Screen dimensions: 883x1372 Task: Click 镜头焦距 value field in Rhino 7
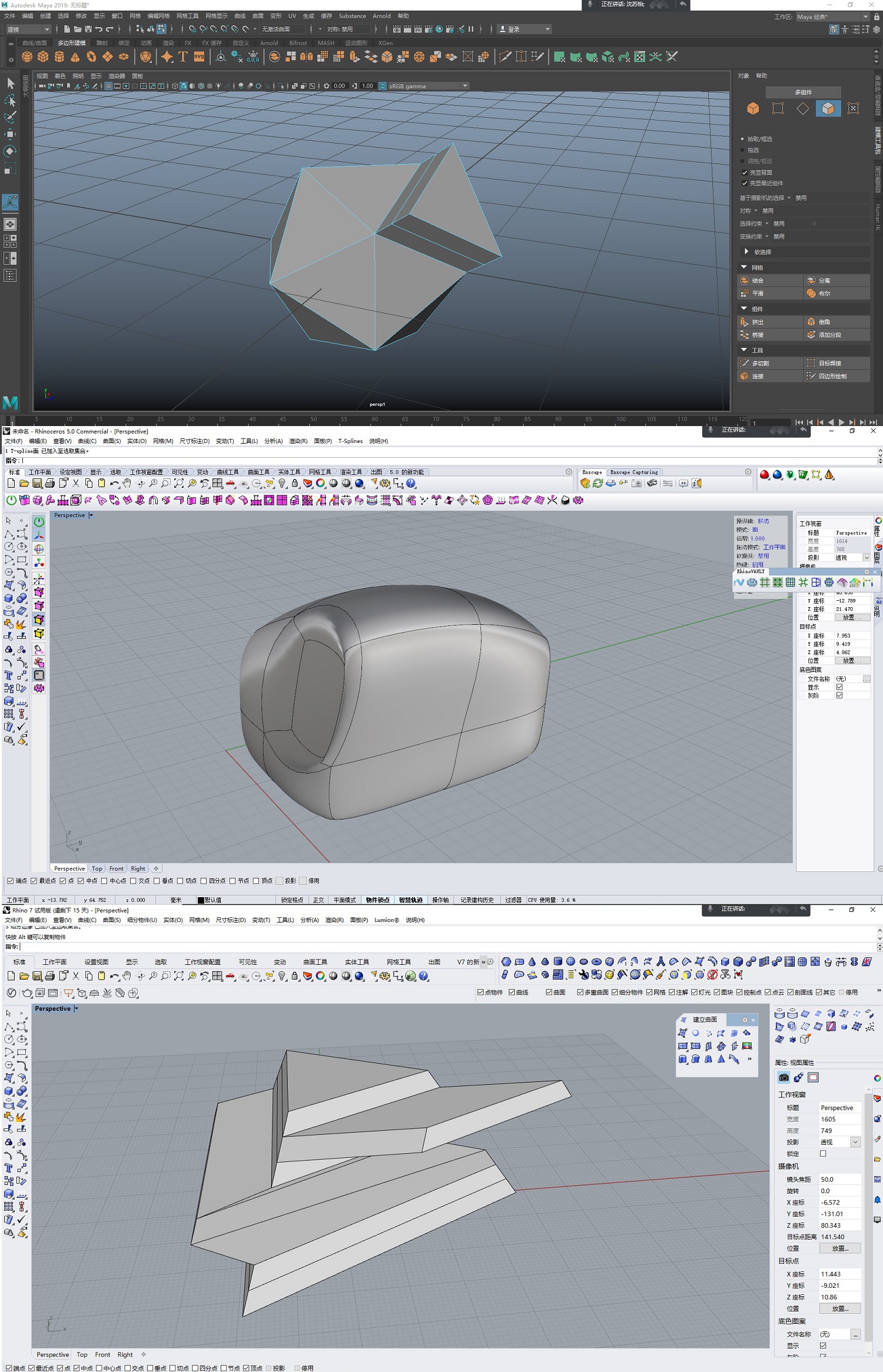840,1179
